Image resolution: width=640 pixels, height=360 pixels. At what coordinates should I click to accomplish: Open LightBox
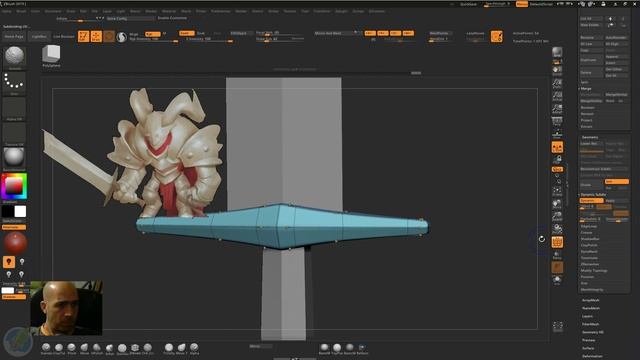pyautogui.click(x=39, y=37)
